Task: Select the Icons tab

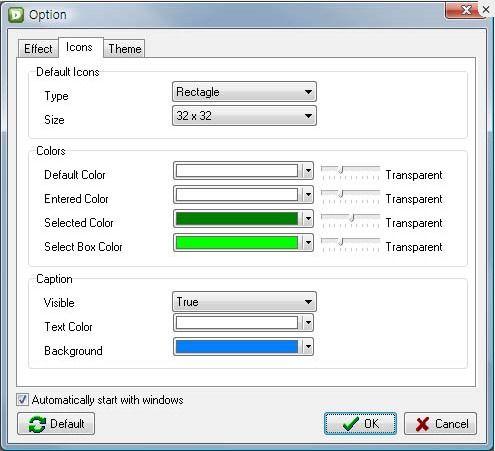Action: coord(79,47)
